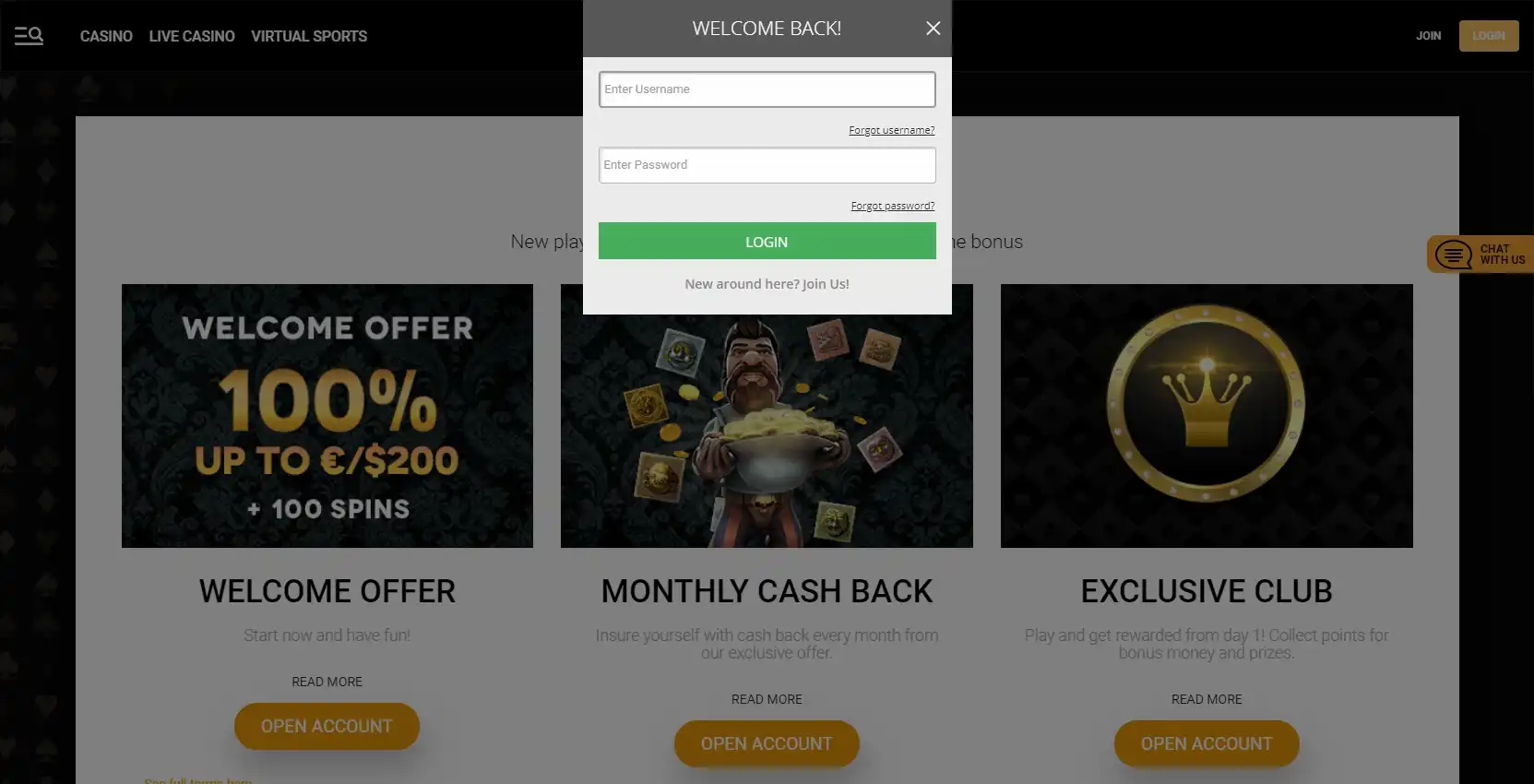Click JOIN in the top header
This screenshot has height=784, width=1534.
tap(1429, 36)
